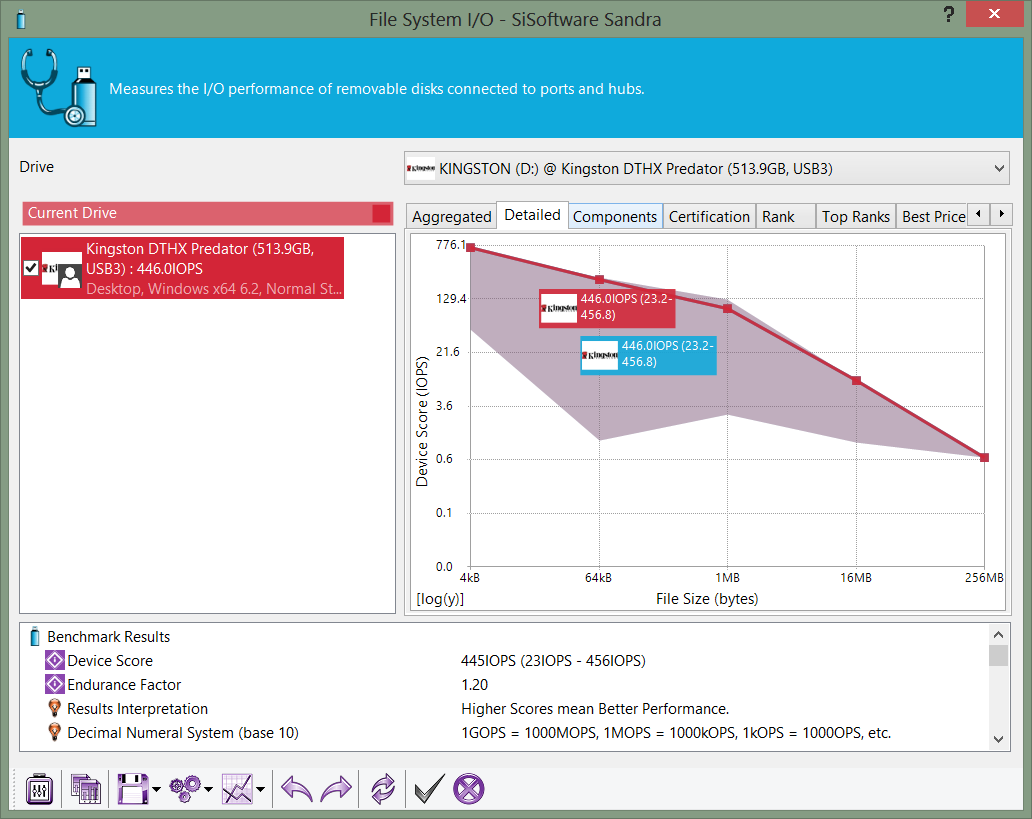Click "Higher Scores mean Better Performance." text
The height and width of the screenshot is (819, 1032).
click(595, 708)
